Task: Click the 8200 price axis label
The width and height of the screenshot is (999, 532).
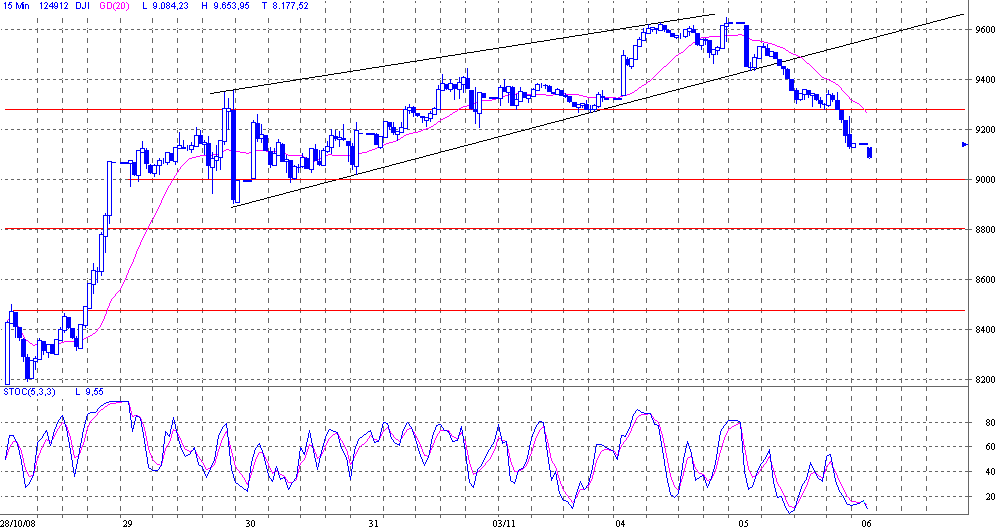Action: 983,380
